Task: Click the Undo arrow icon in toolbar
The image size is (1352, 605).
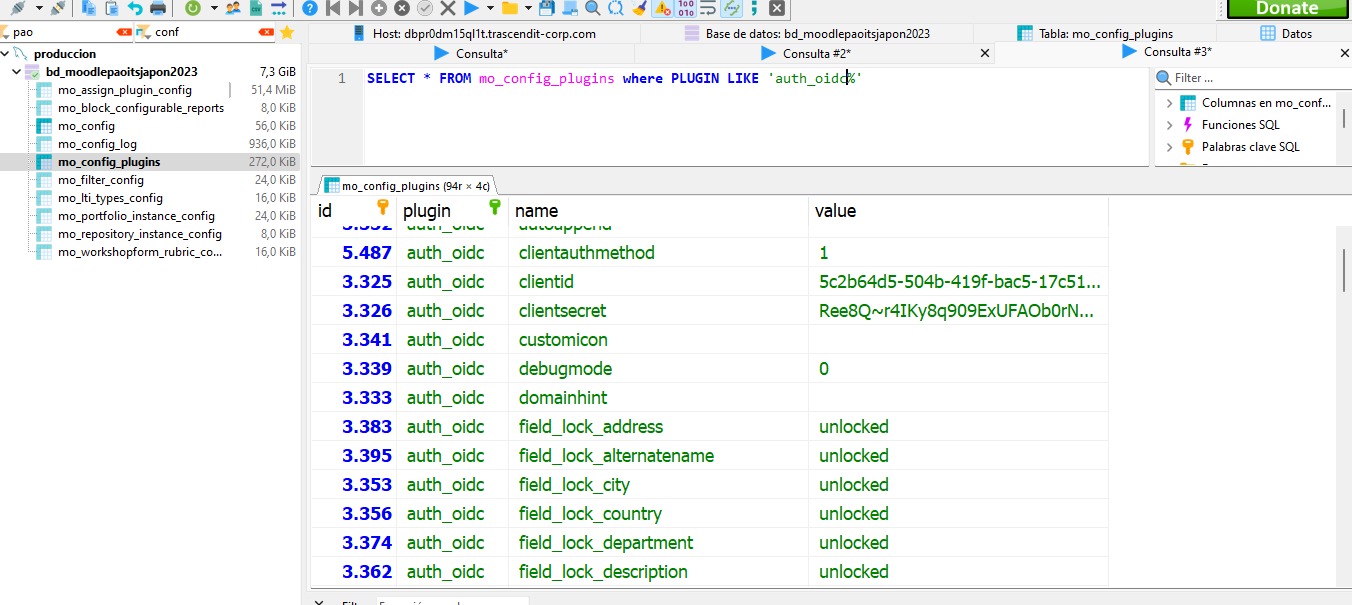Action: (x=135, y=8)
